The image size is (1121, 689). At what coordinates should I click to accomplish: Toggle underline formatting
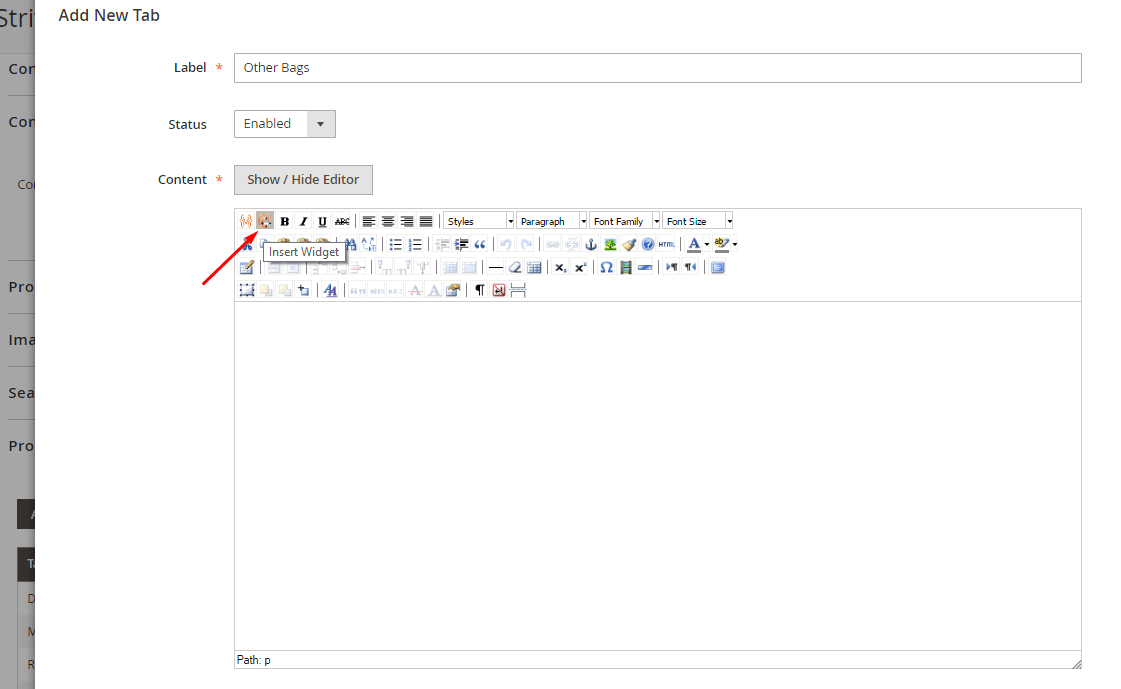pos(322,221)
